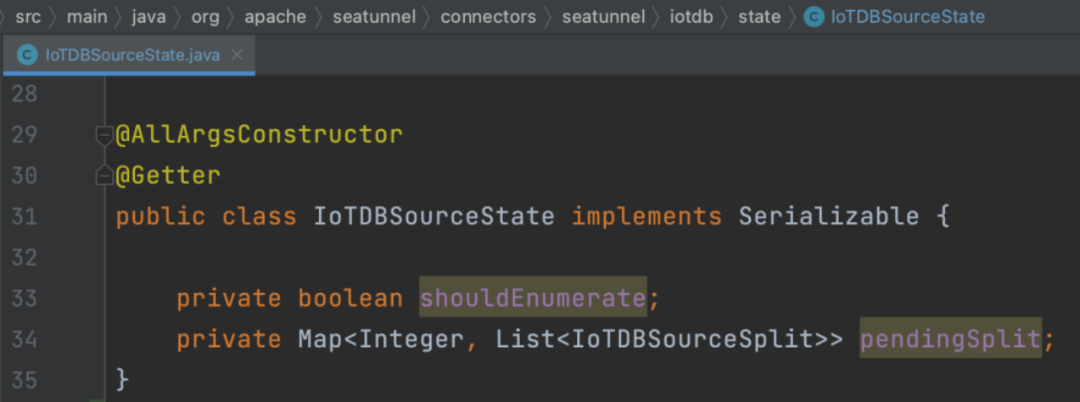Viewport: 1080px width, 402px height.
Task: Click line number 31 in the gutter
Action: tap(24, 218)
